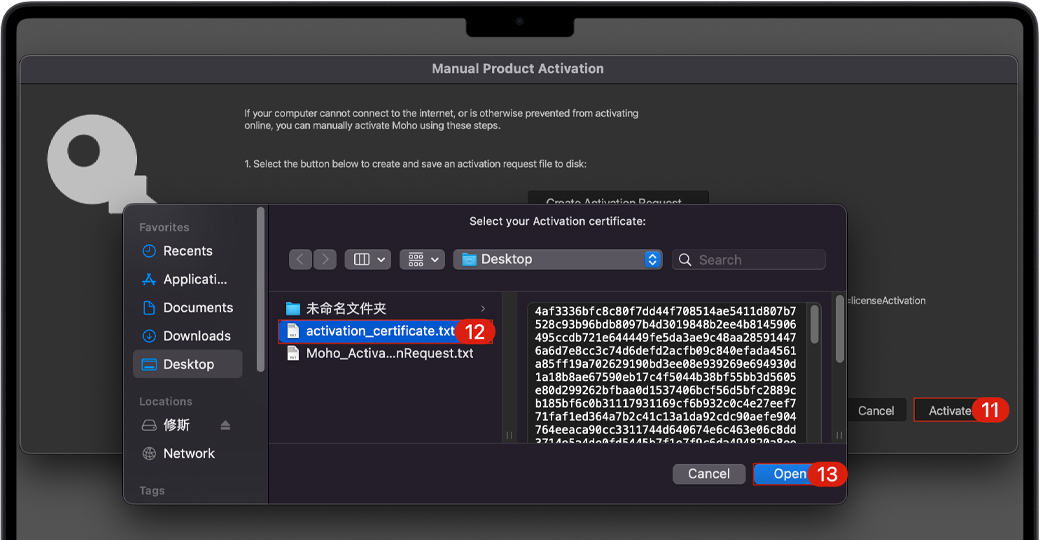Image resolution: width=1040 pixels, height=540 pixels.
Task: Click the Recents clock icon
Action: point(149,251)
